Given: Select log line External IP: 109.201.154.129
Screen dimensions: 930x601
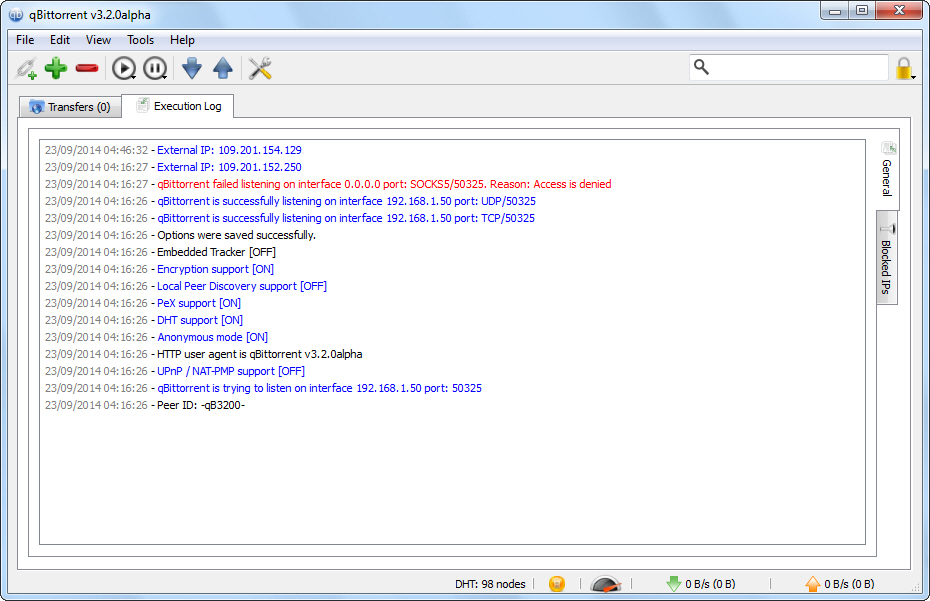Looking at the screenshot, I should 173,150.
